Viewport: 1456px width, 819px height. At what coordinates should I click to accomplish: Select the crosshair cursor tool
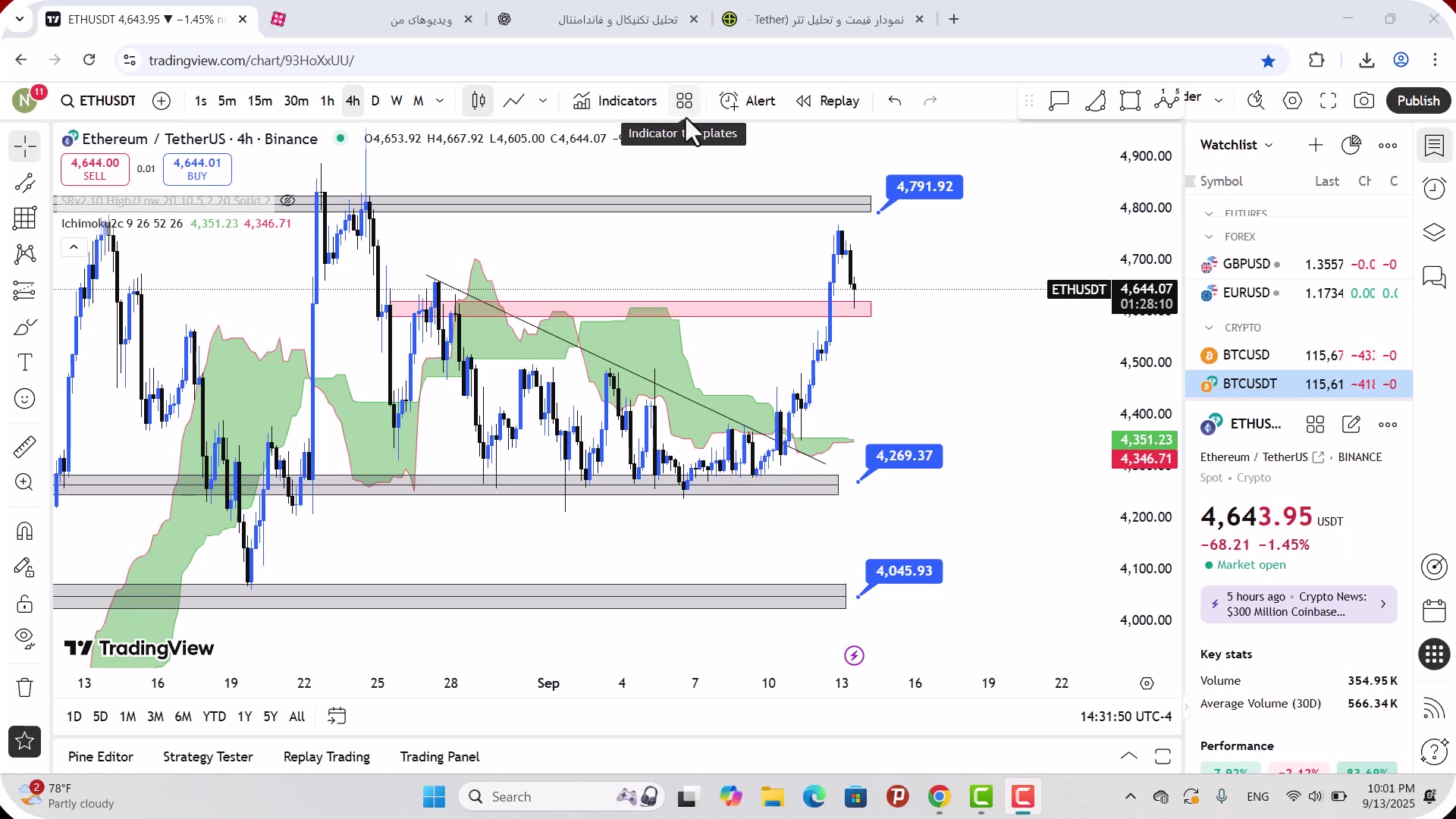click(25, 146)
